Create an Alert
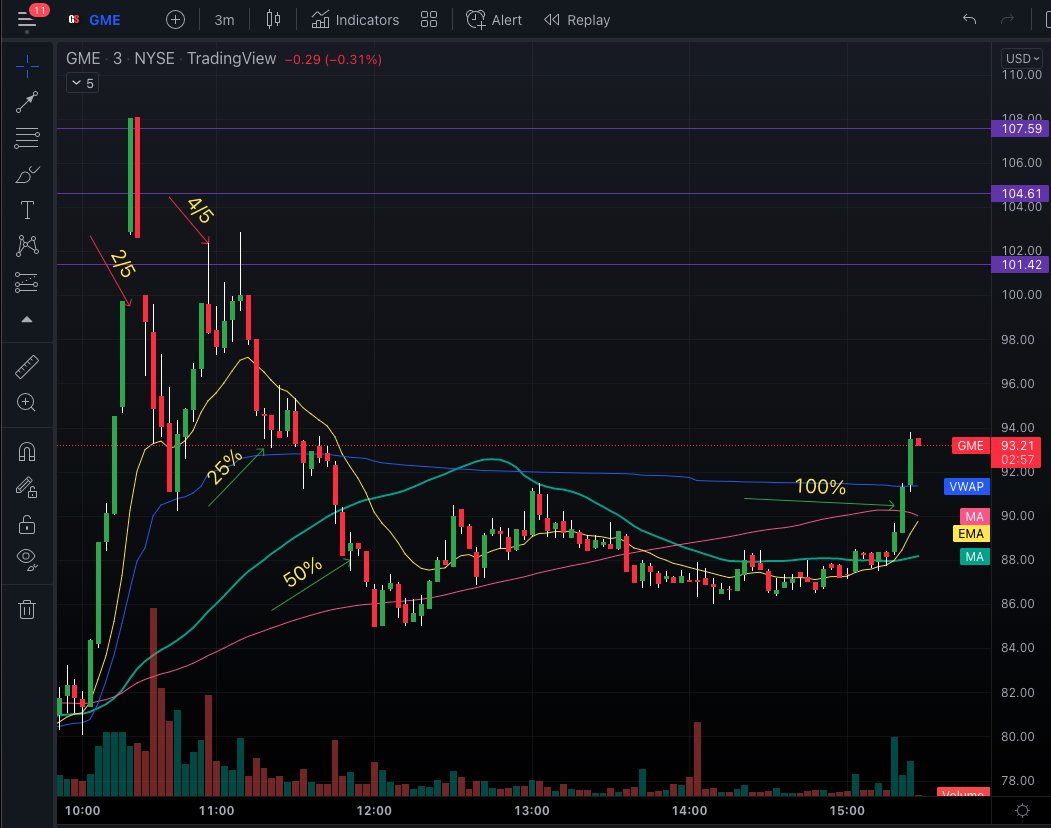Image resolution: width=1051 pixels, height=828 pixels. pos(494,20)
